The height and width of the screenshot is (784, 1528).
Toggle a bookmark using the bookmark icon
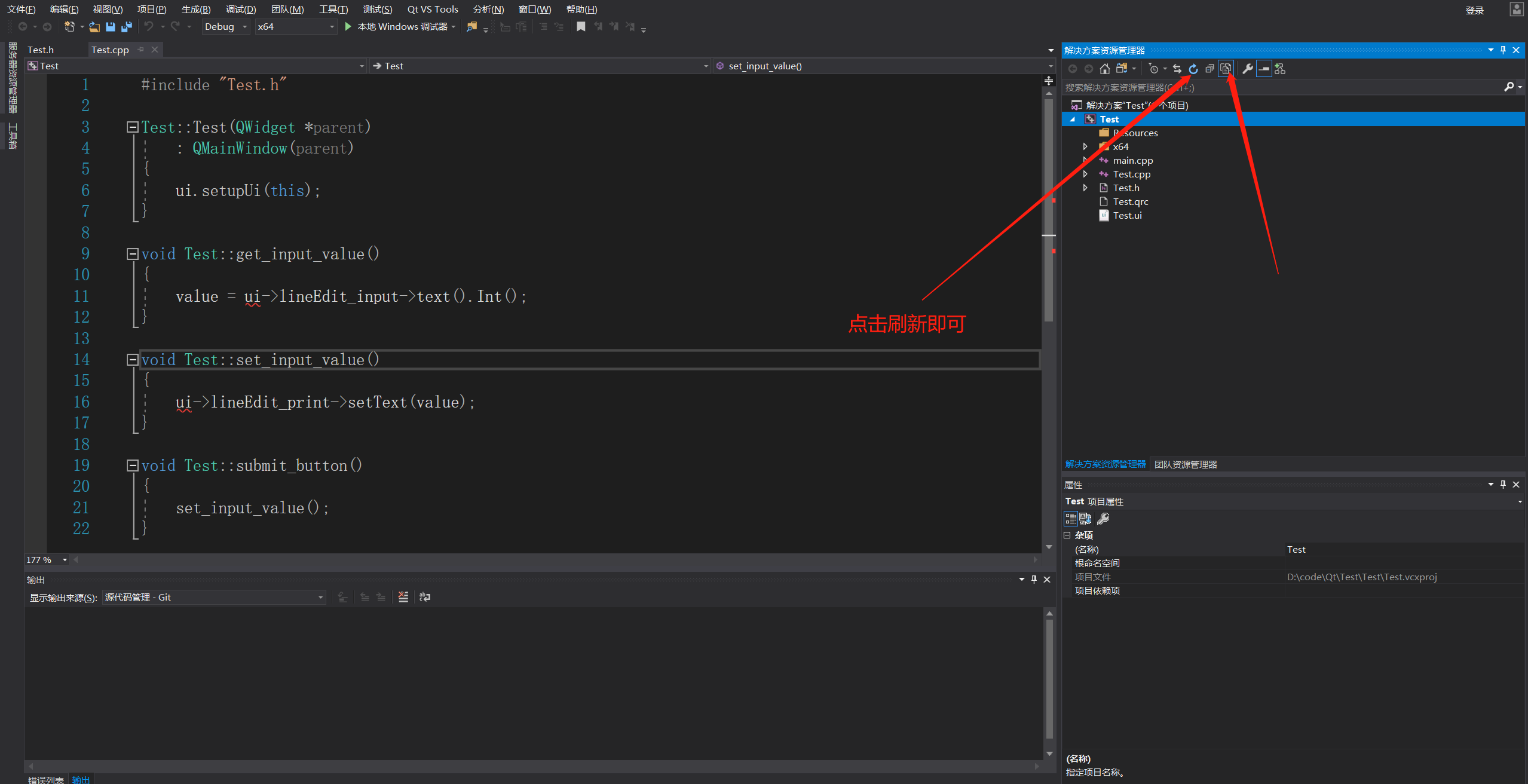click(580, 27)
